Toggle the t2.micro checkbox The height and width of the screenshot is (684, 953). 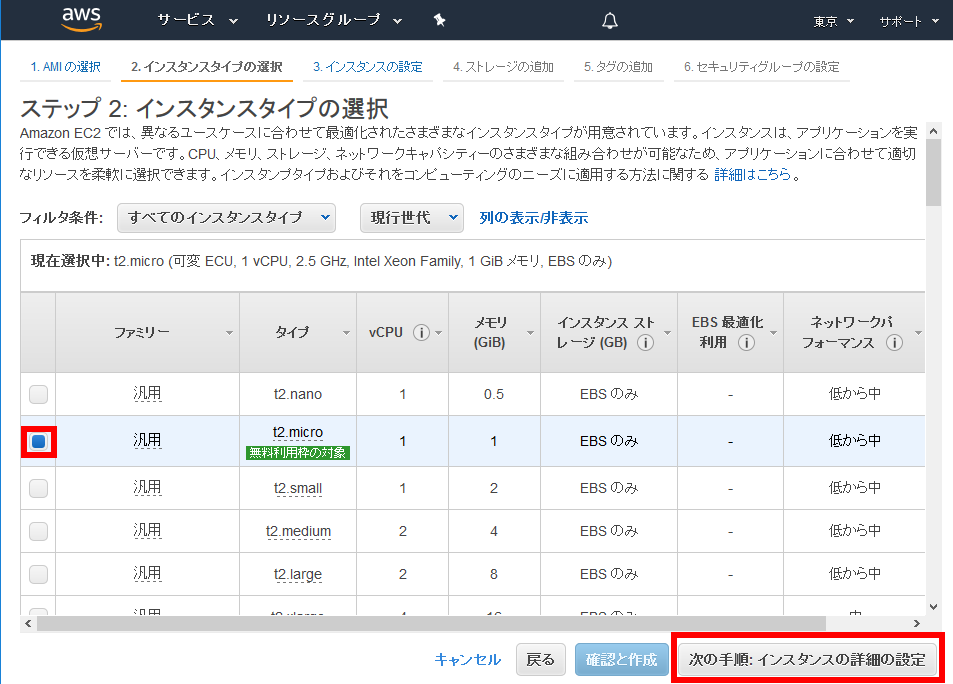pos(38,441)
